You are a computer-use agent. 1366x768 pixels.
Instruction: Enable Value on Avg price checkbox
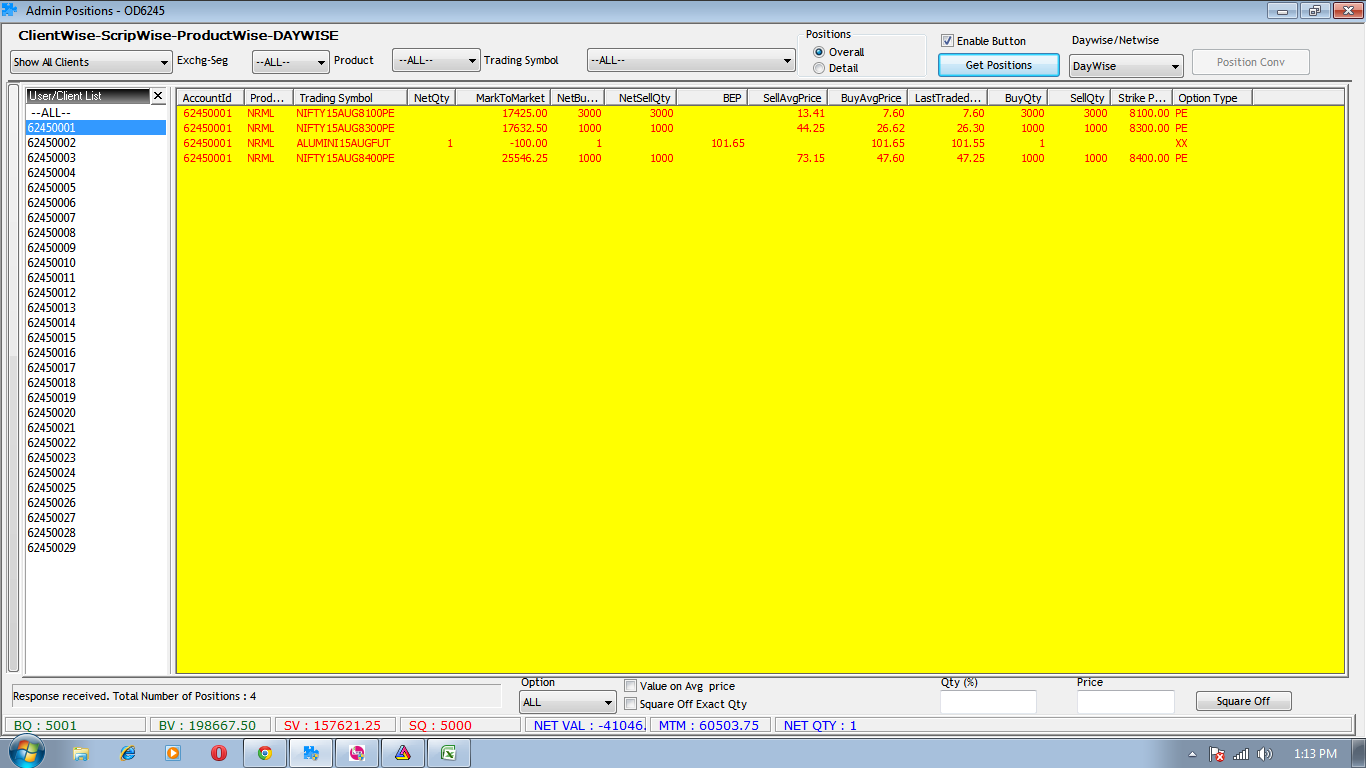(630, 686)
